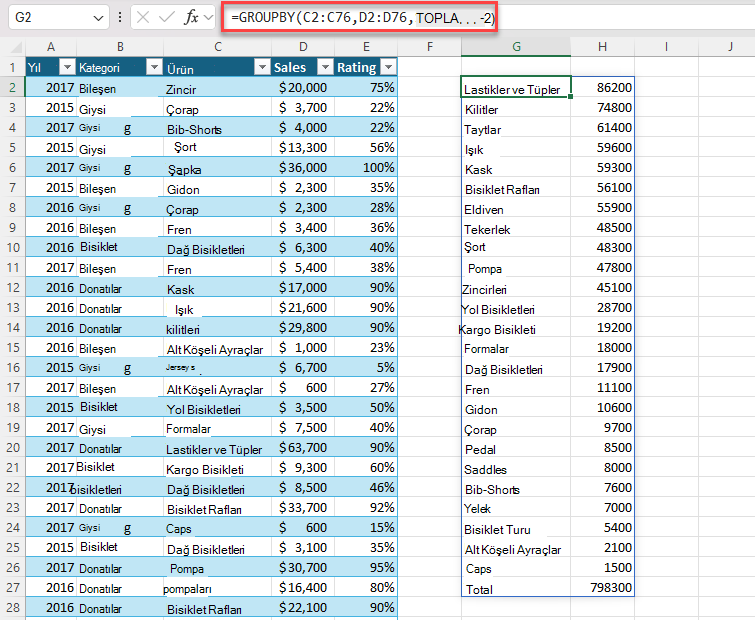
Task: Click cell with Lastikler ve Tüpler in G2
Action: coord(516,87)
